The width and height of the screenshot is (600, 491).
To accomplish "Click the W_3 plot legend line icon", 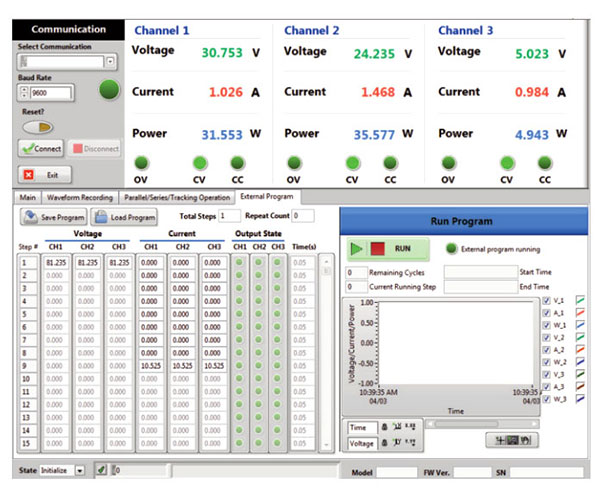I will 580,398.
